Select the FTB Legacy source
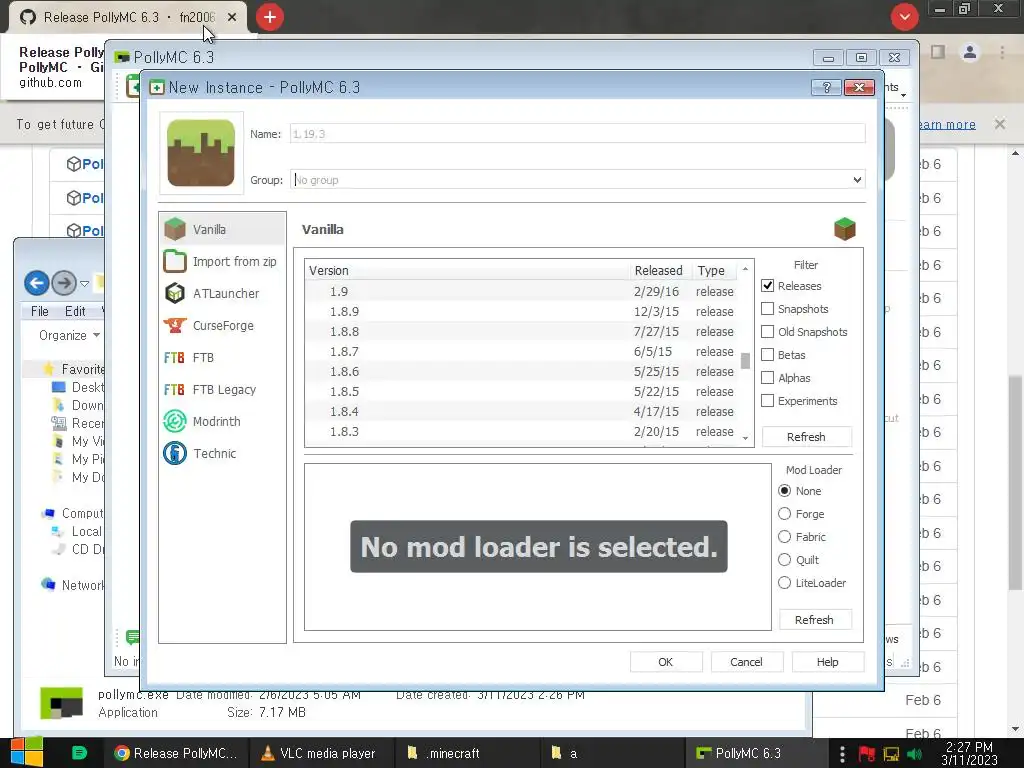 222,389
